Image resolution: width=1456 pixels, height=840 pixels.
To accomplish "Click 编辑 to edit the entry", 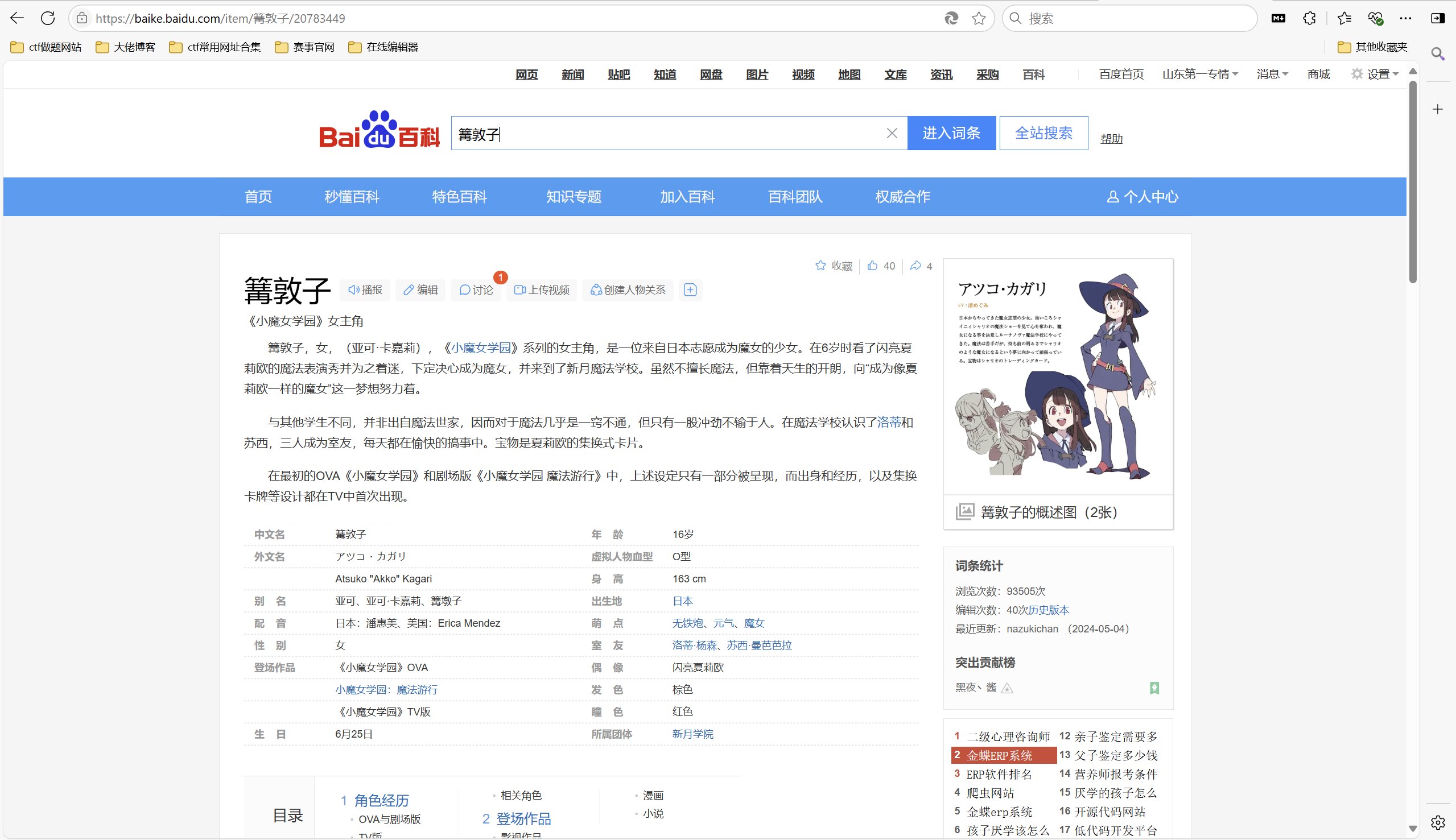I will (x=420, y=289).
